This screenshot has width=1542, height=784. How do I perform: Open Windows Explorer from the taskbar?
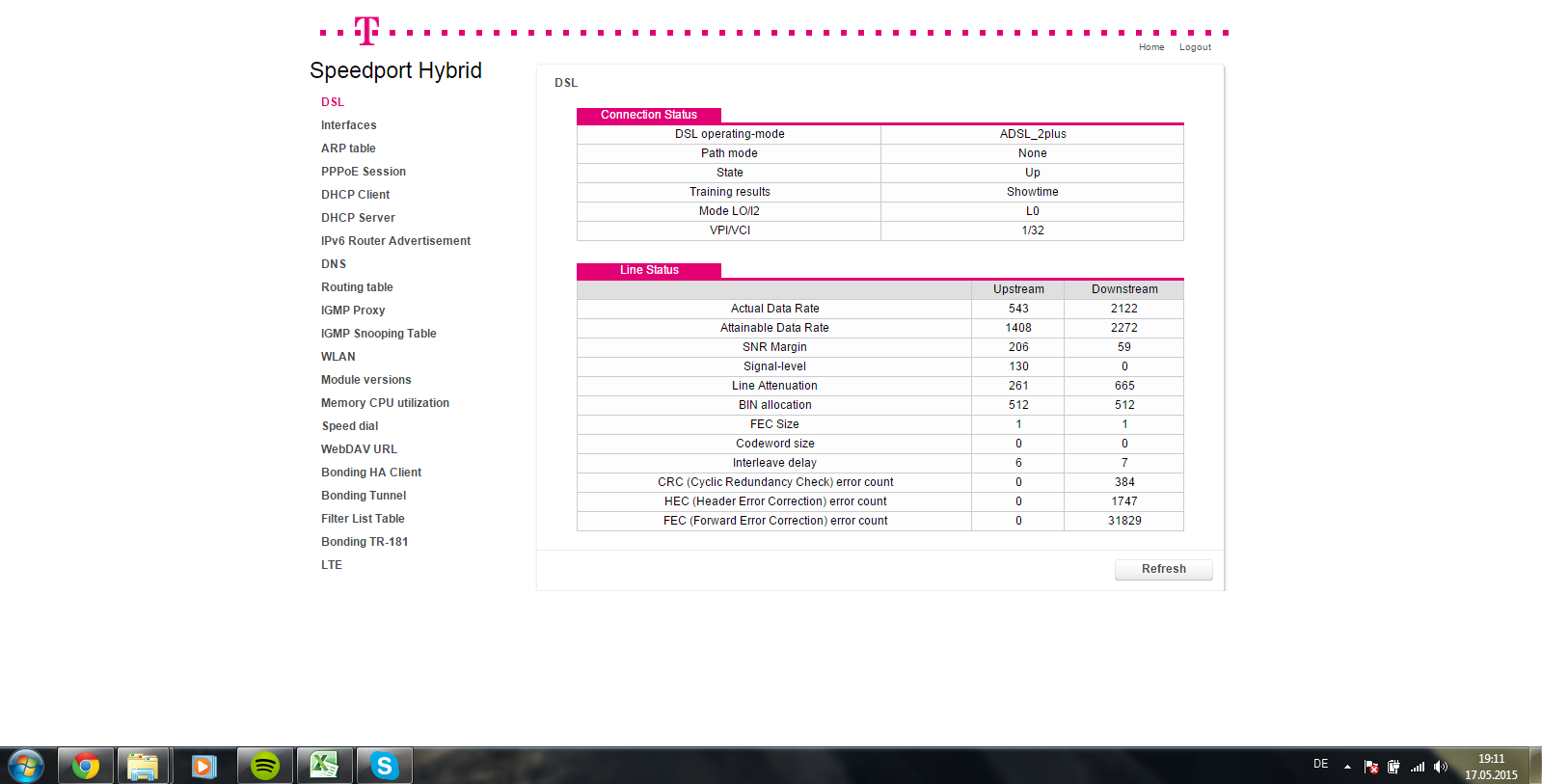click(143, 766)
